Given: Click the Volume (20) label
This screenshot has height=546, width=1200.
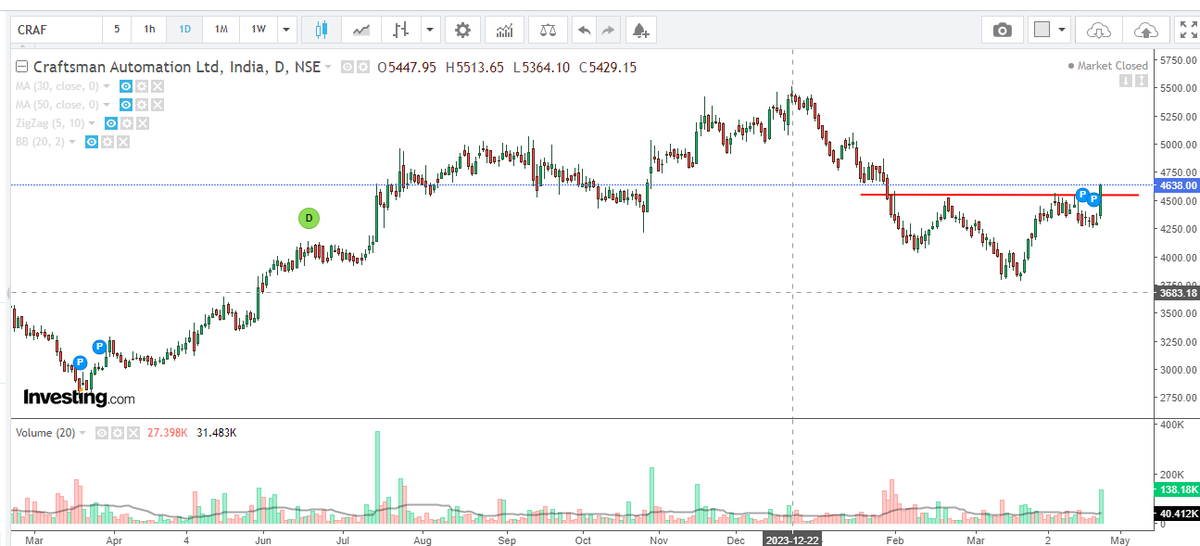Looking at the screenshot, I should click(45, 433).
